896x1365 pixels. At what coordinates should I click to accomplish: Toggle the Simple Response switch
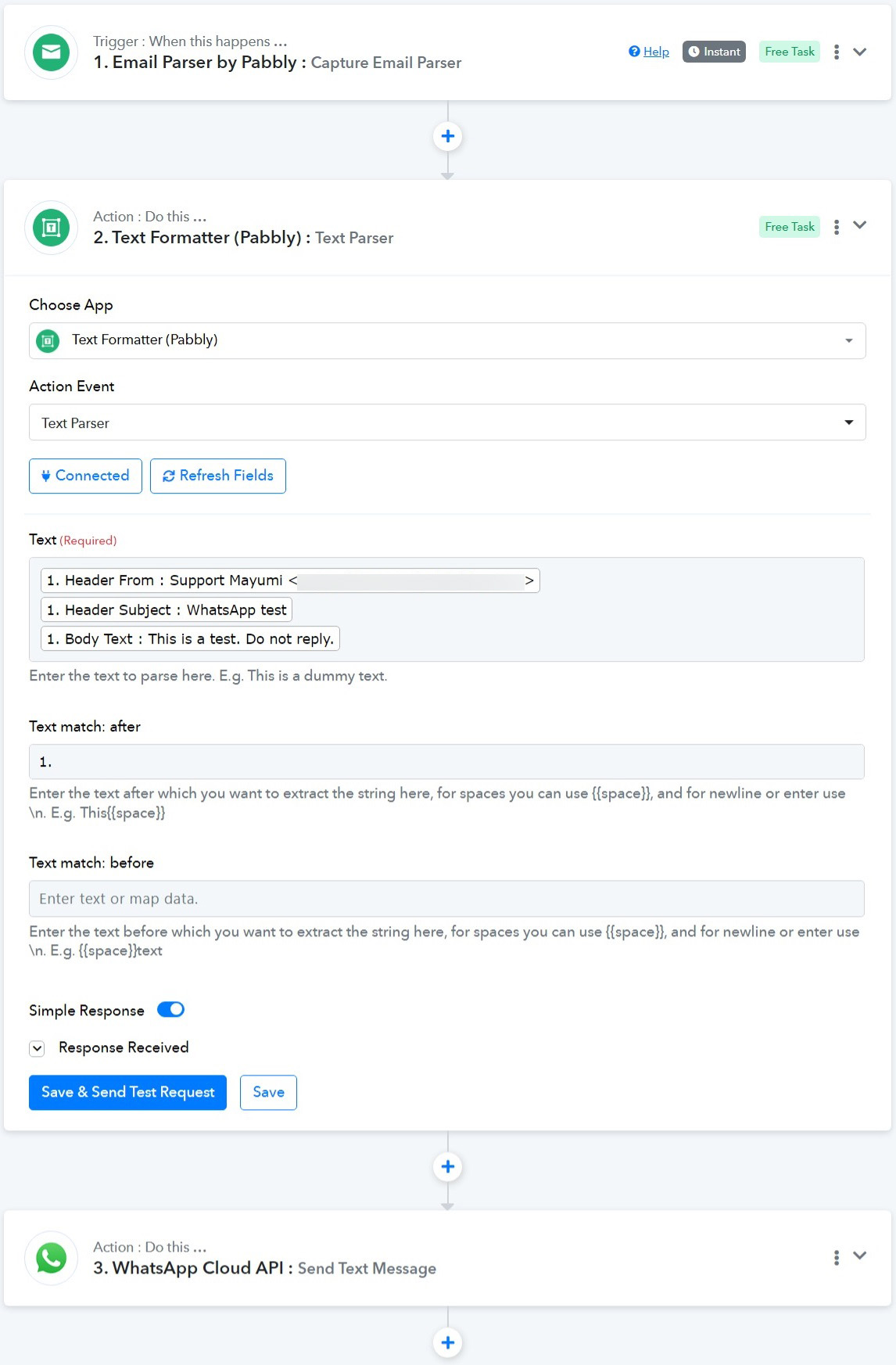point(170,1009)
